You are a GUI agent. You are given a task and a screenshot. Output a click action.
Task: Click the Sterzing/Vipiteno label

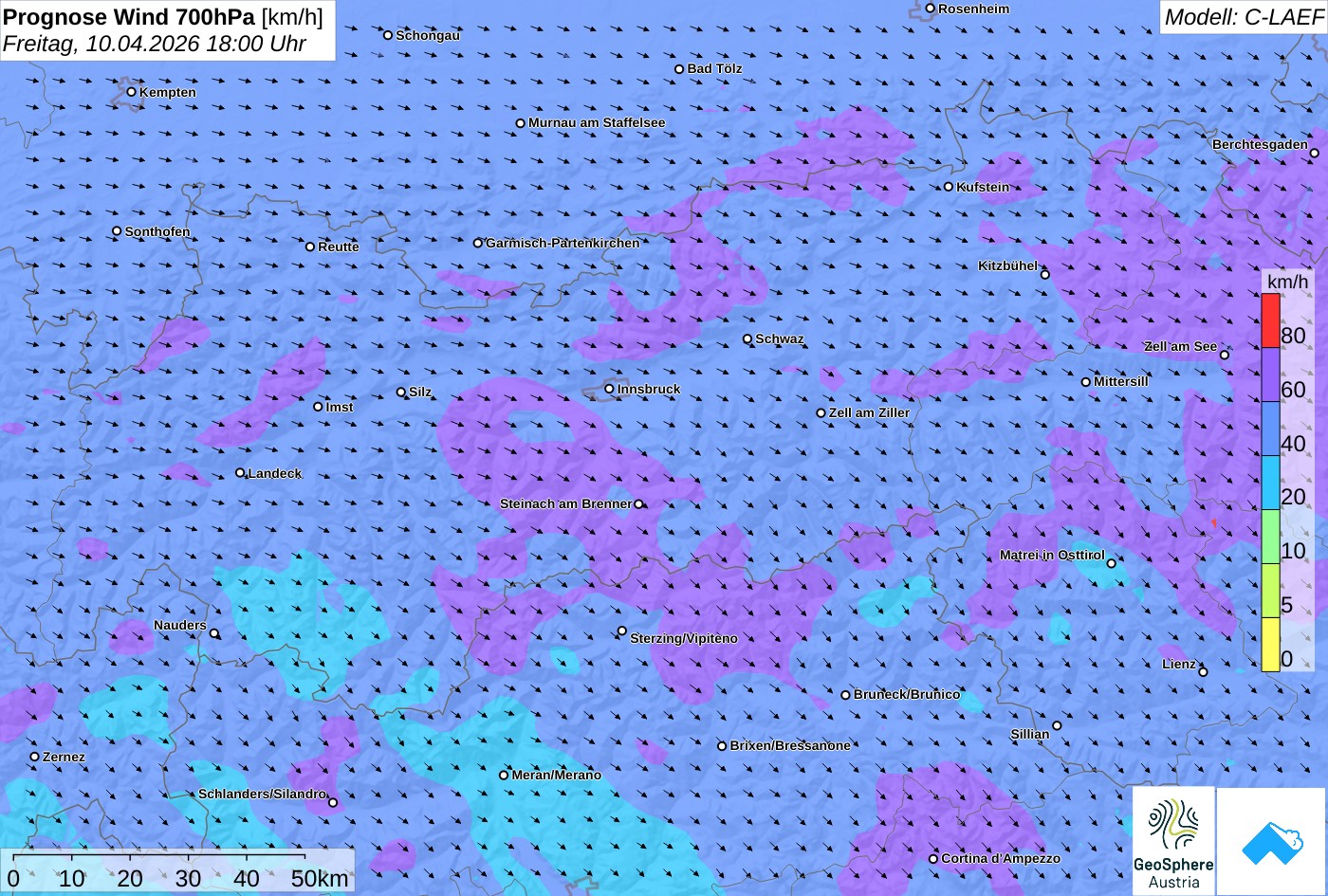684,638
